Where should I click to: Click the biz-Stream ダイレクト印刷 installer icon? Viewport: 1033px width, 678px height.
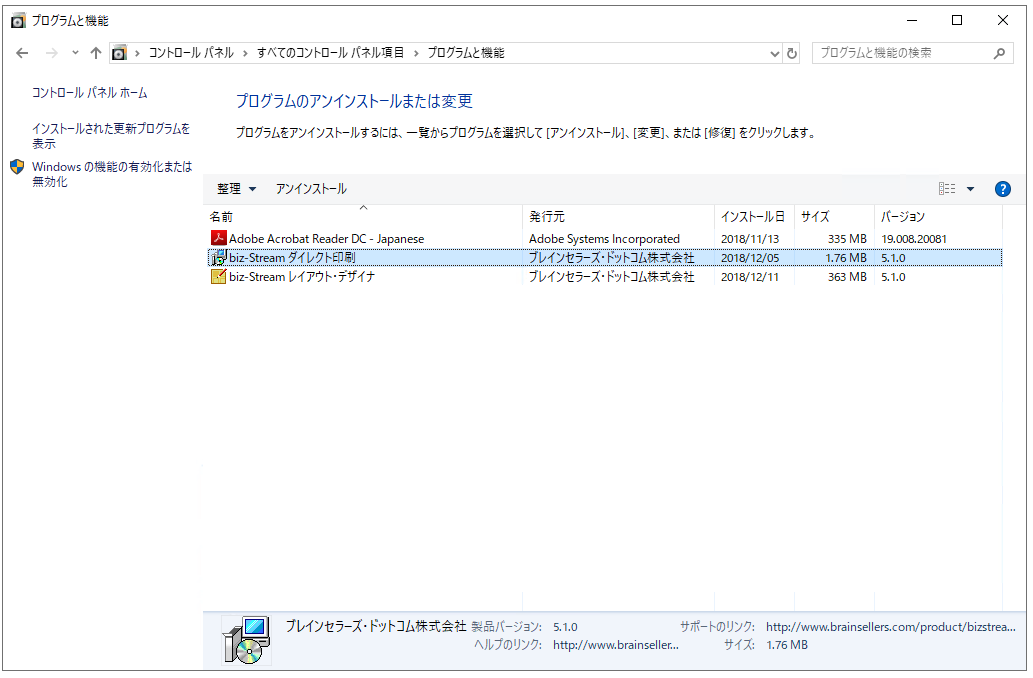(x=219, y=258)
